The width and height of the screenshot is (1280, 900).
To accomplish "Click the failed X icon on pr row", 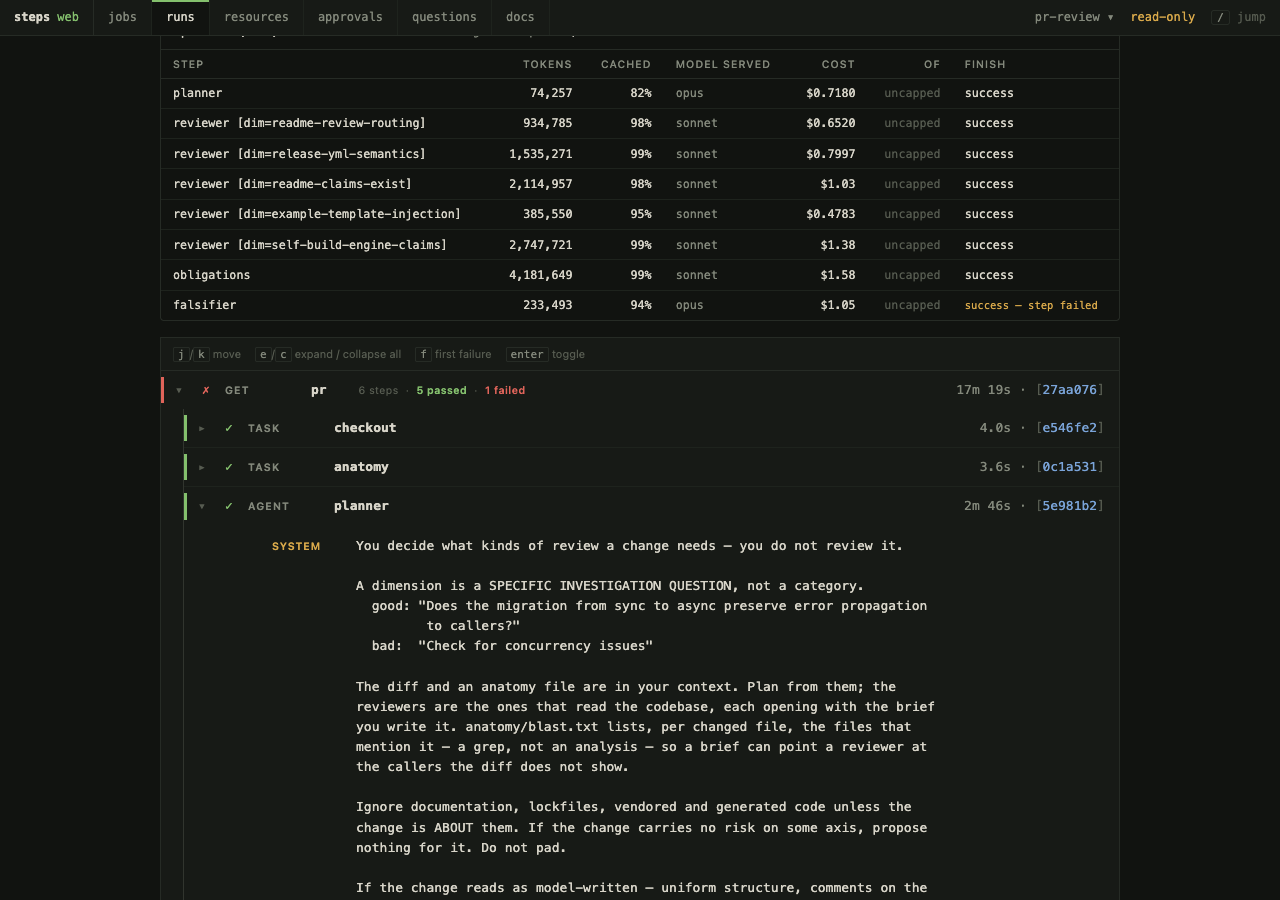I will click(206, 391).
